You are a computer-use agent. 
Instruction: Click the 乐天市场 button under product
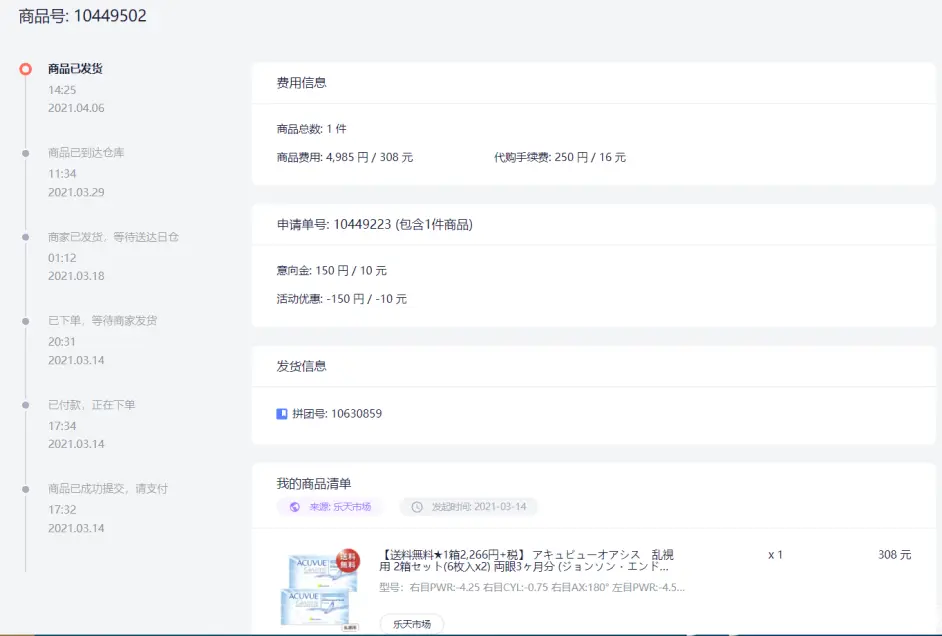click(412, 624)
